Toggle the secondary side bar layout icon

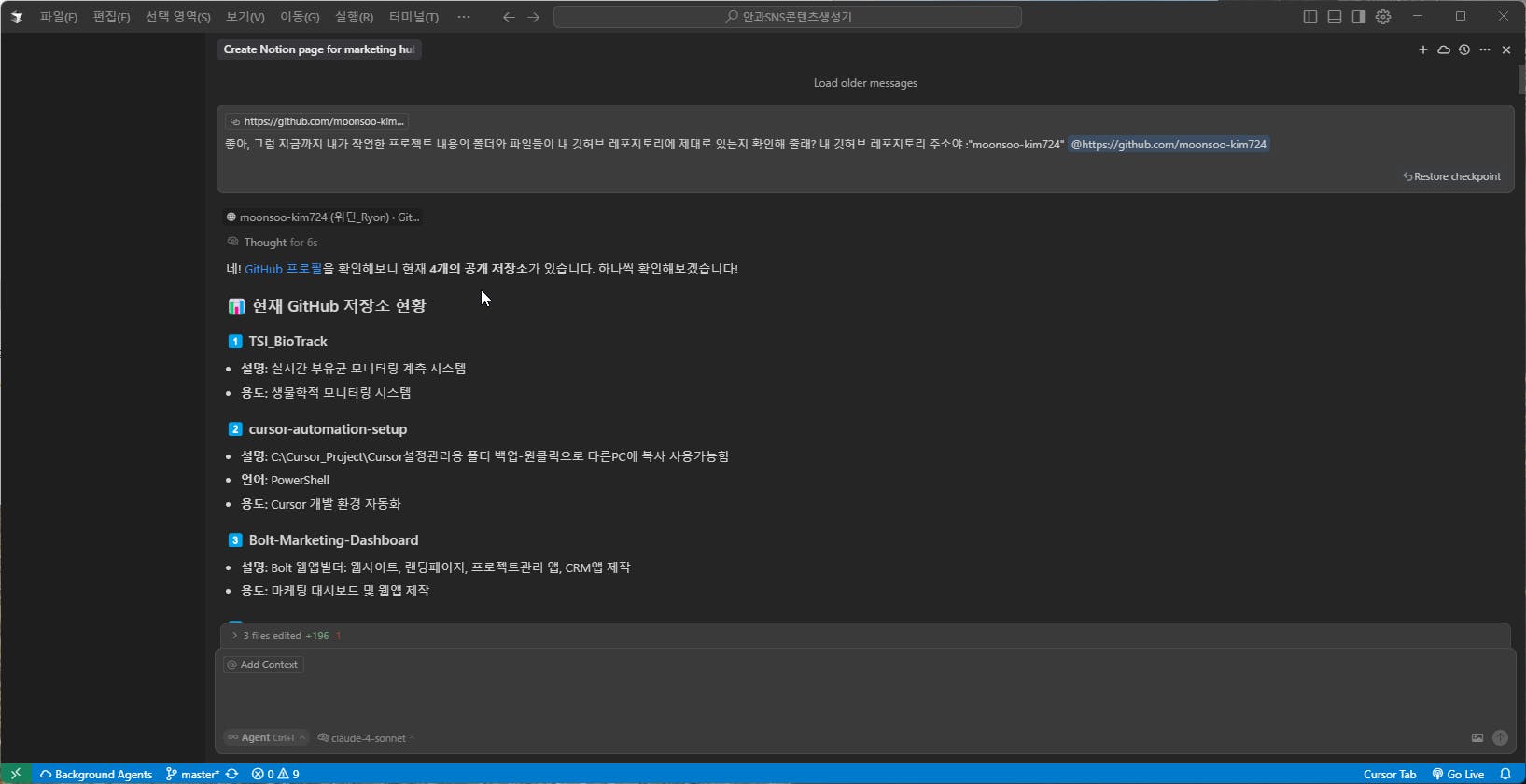[1359, 17]
